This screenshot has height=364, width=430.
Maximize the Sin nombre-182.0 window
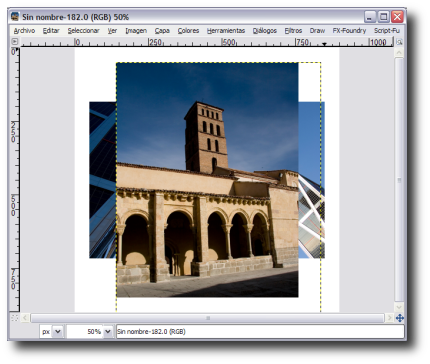click(x=383, y=17)
